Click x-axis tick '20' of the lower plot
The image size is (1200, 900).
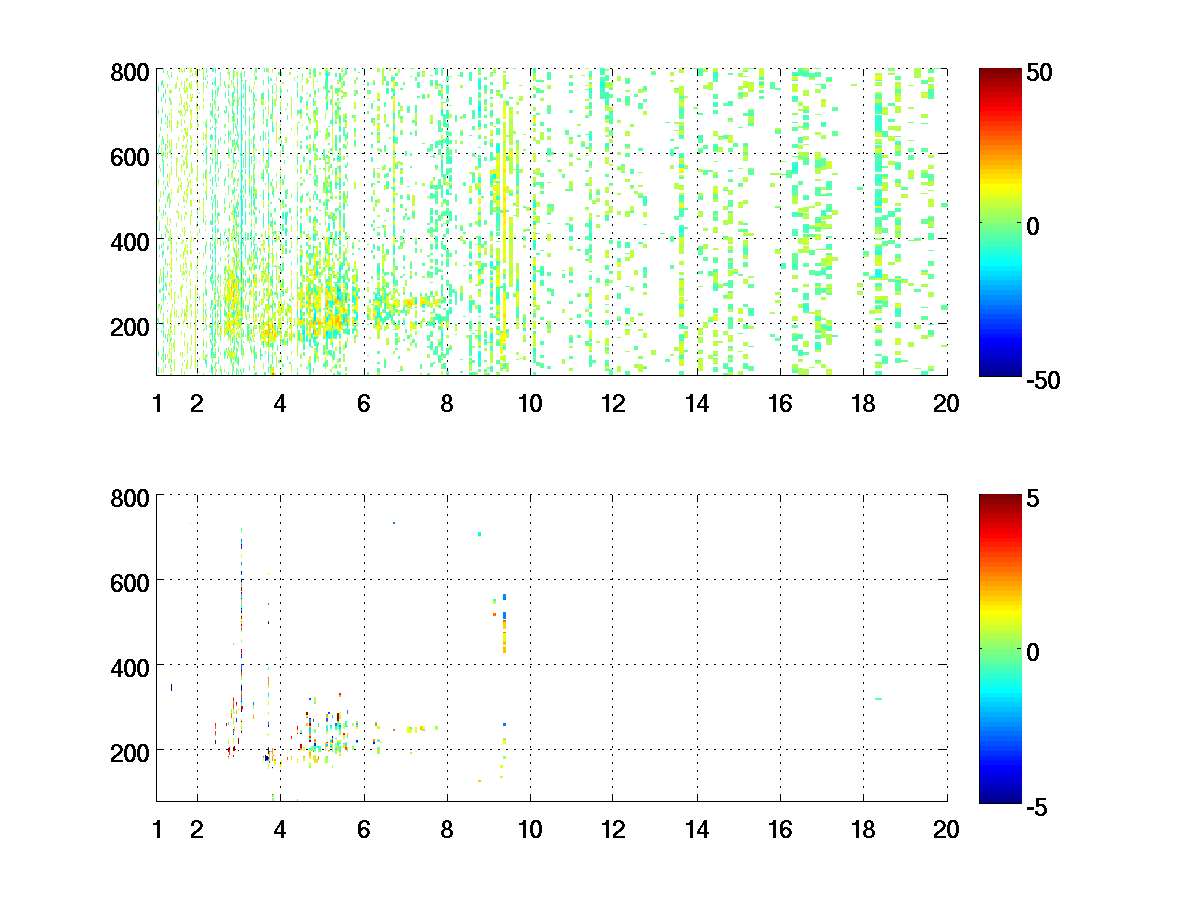(946, 829)
